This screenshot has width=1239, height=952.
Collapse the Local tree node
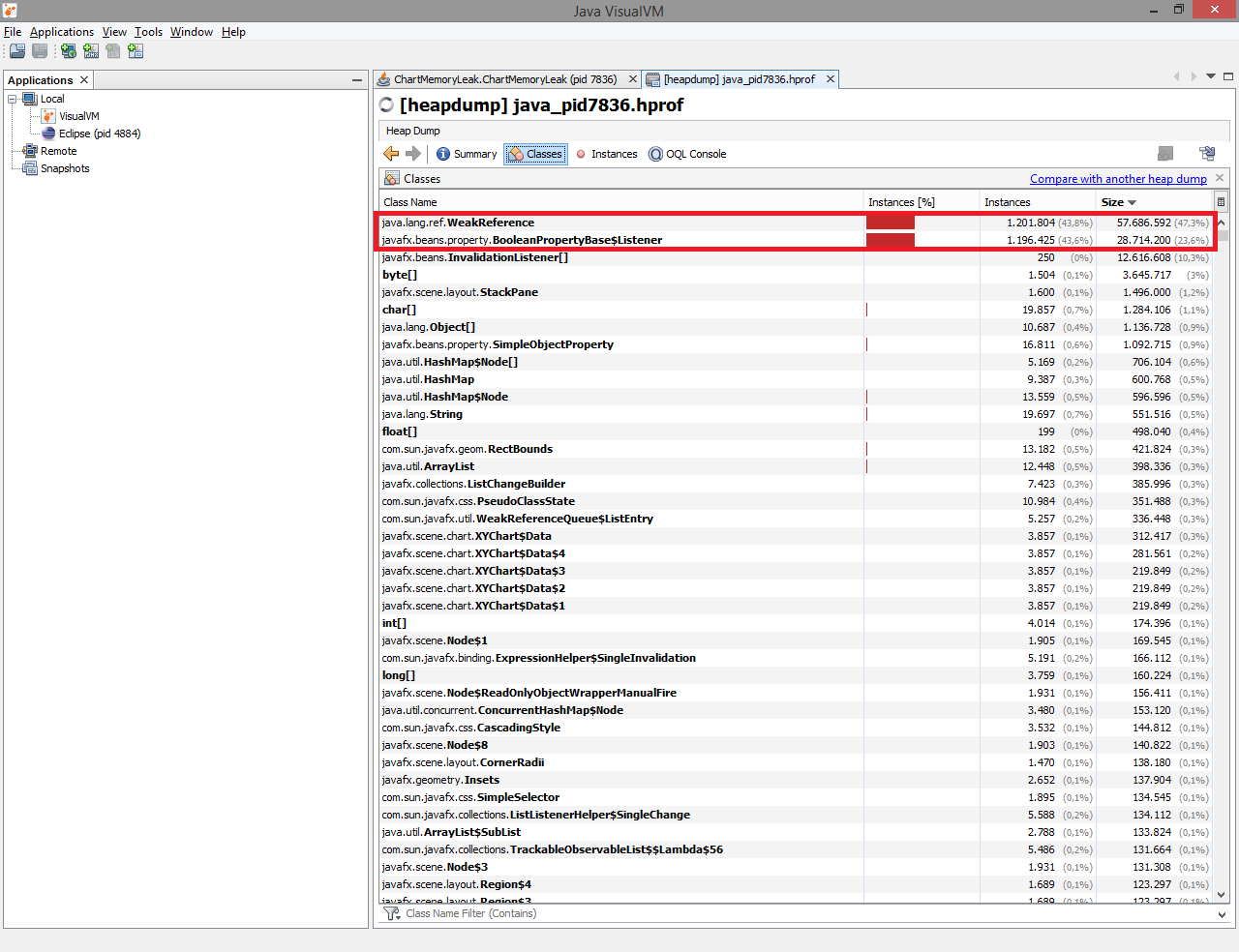[13, 99]
